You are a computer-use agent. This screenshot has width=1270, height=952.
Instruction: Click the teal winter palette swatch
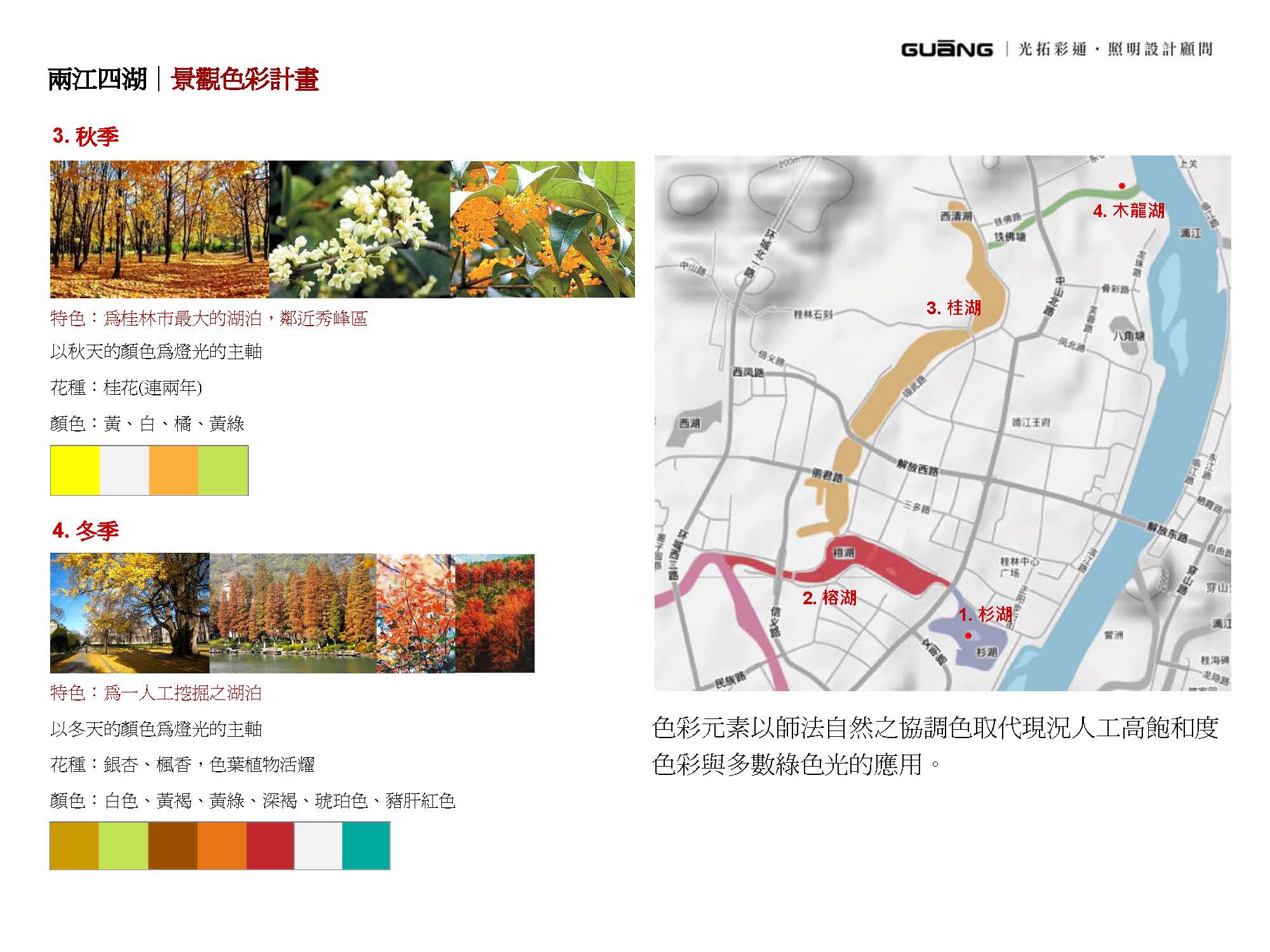point(366,845)
